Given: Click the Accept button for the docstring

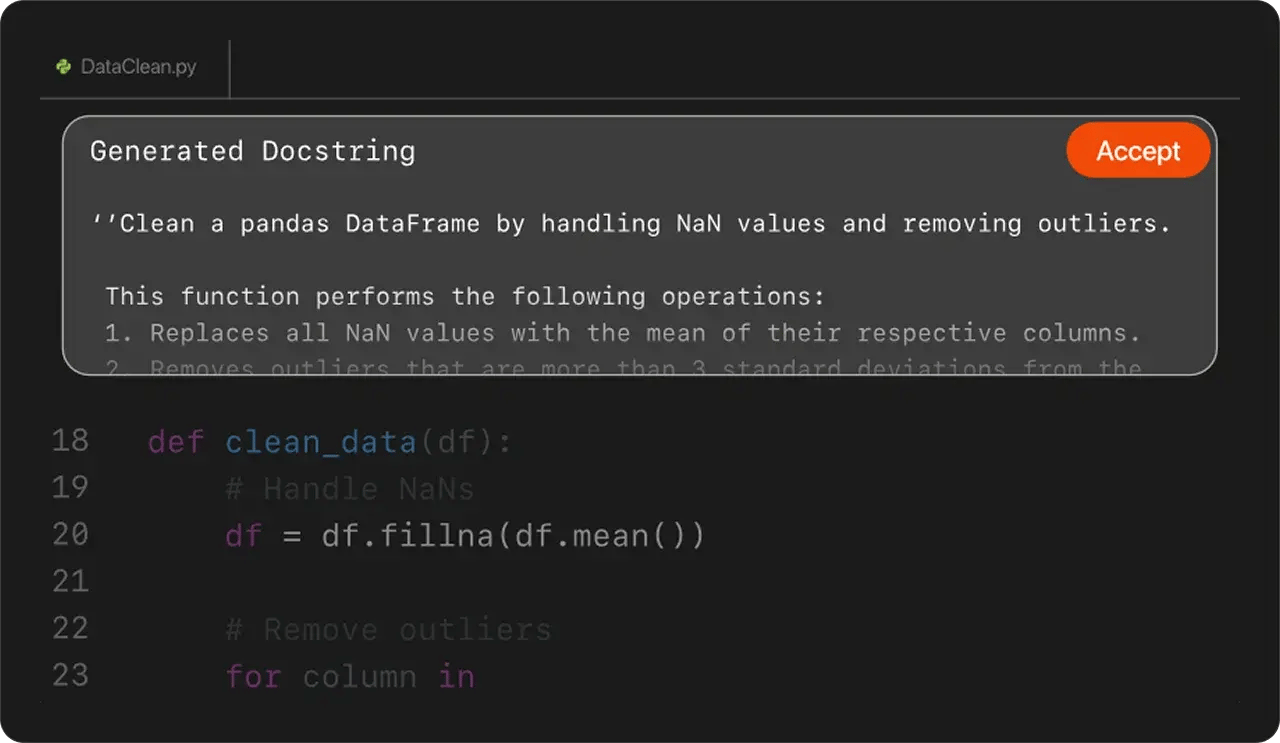Looking at the screenshot, I should (1137, 150).
